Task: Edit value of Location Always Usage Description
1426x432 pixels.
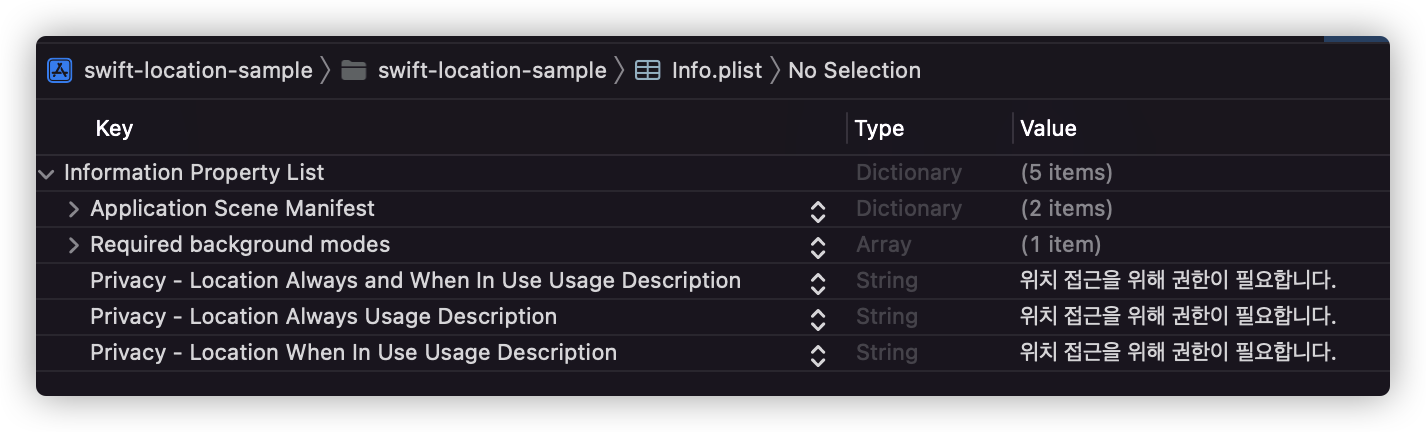Action: [1178, 317]
